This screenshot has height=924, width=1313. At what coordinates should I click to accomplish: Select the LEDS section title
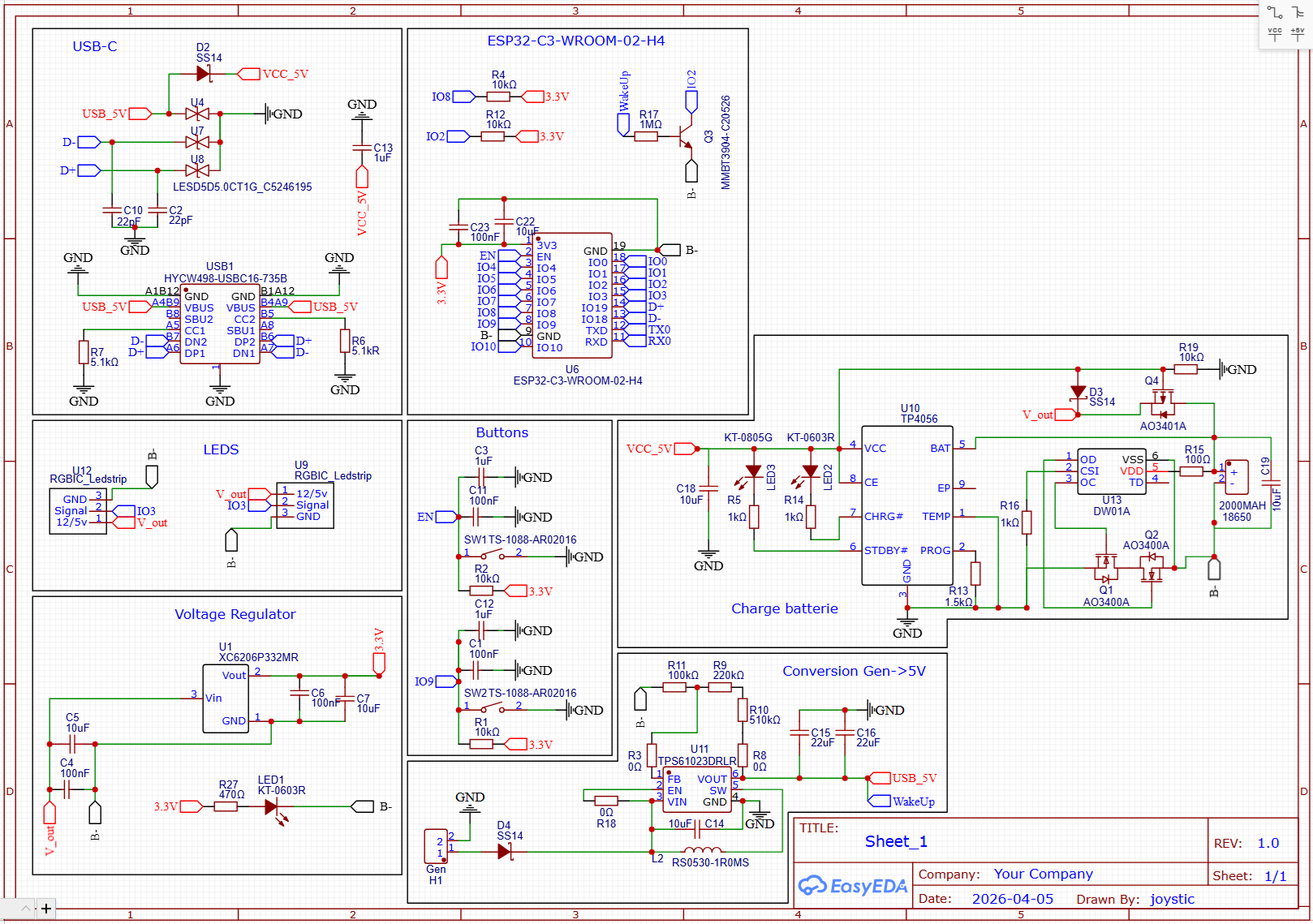tap(221, 449)
